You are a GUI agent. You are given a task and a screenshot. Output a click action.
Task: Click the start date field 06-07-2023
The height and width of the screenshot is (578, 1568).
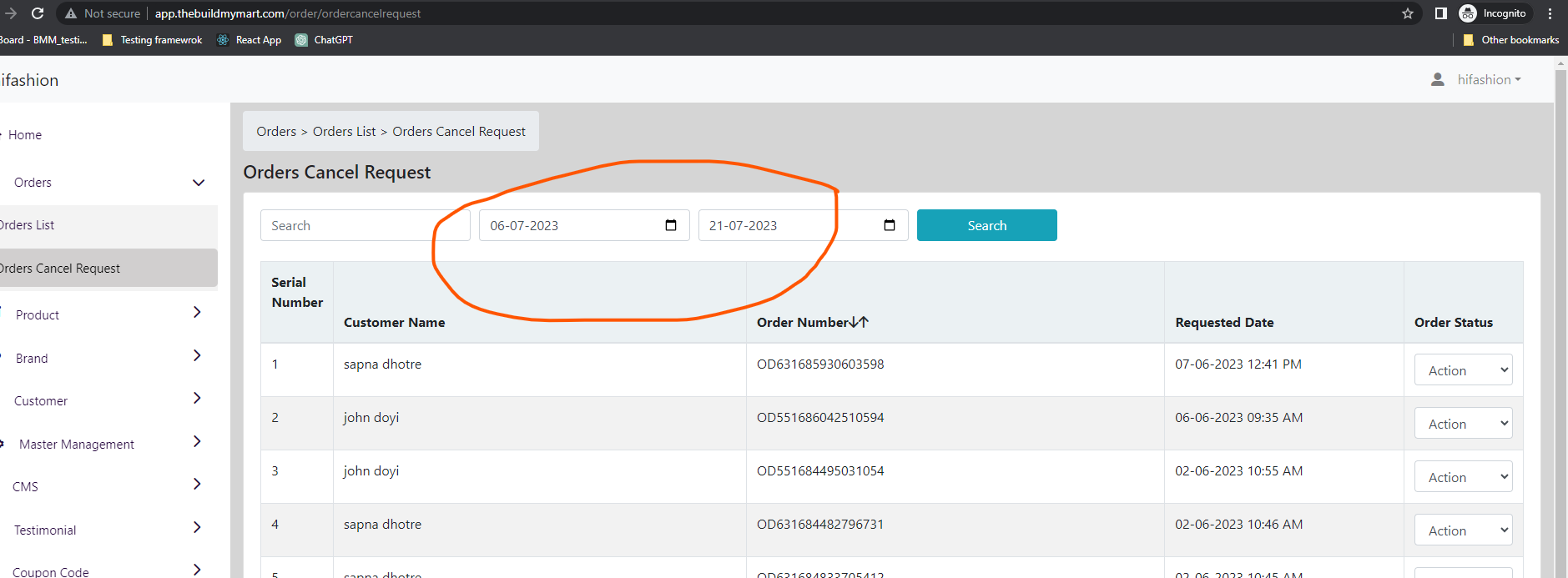tap(584, 225)
